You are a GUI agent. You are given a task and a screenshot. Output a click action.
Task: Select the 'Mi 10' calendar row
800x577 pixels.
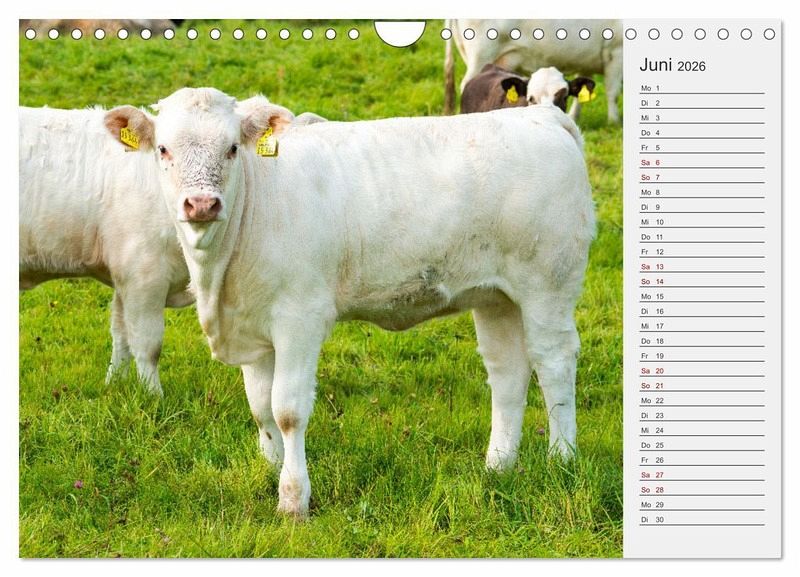point(702,222)
